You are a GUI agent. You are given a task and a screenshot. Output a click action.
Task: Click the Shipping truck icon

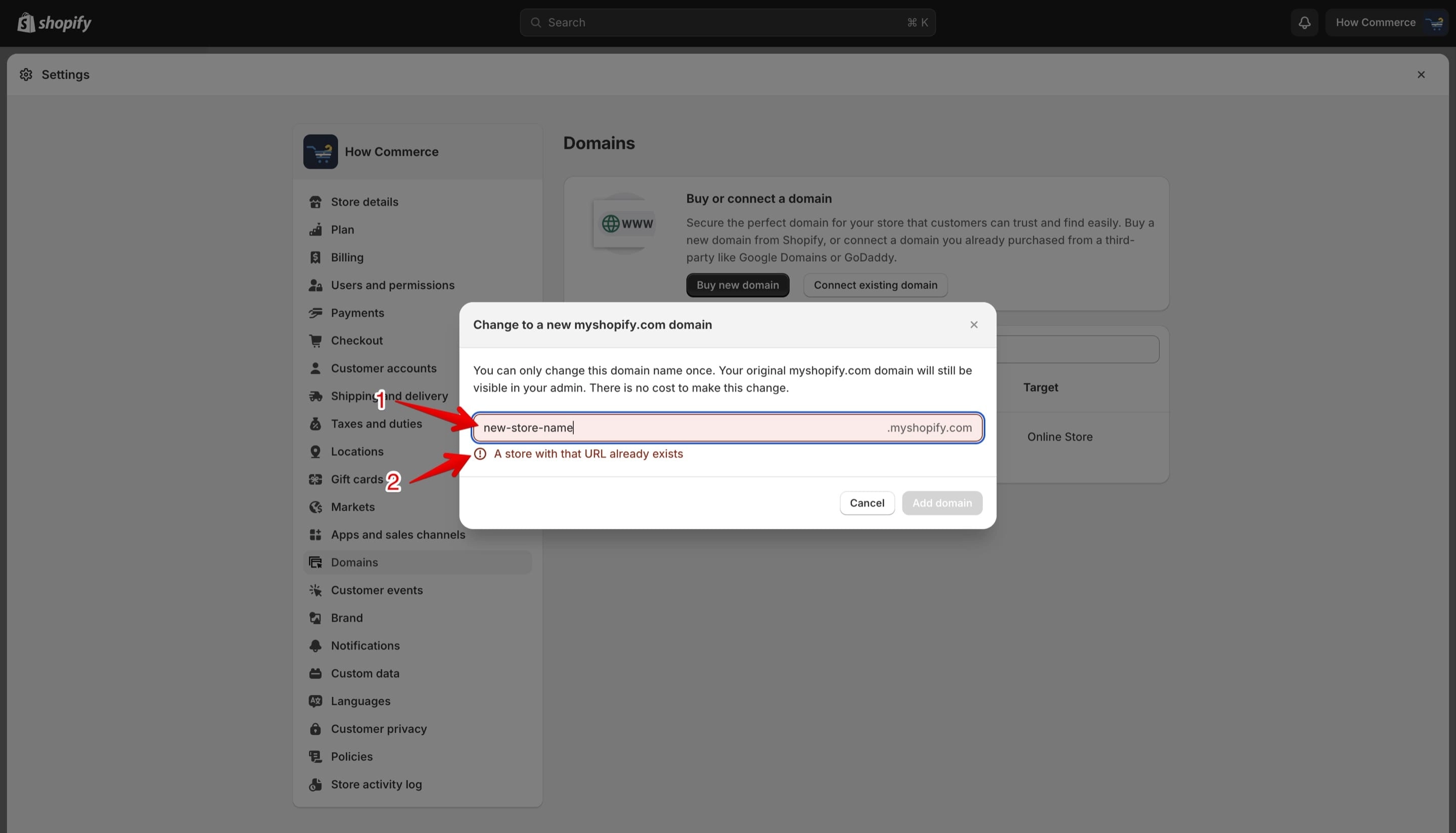click(x=315, y=396)
